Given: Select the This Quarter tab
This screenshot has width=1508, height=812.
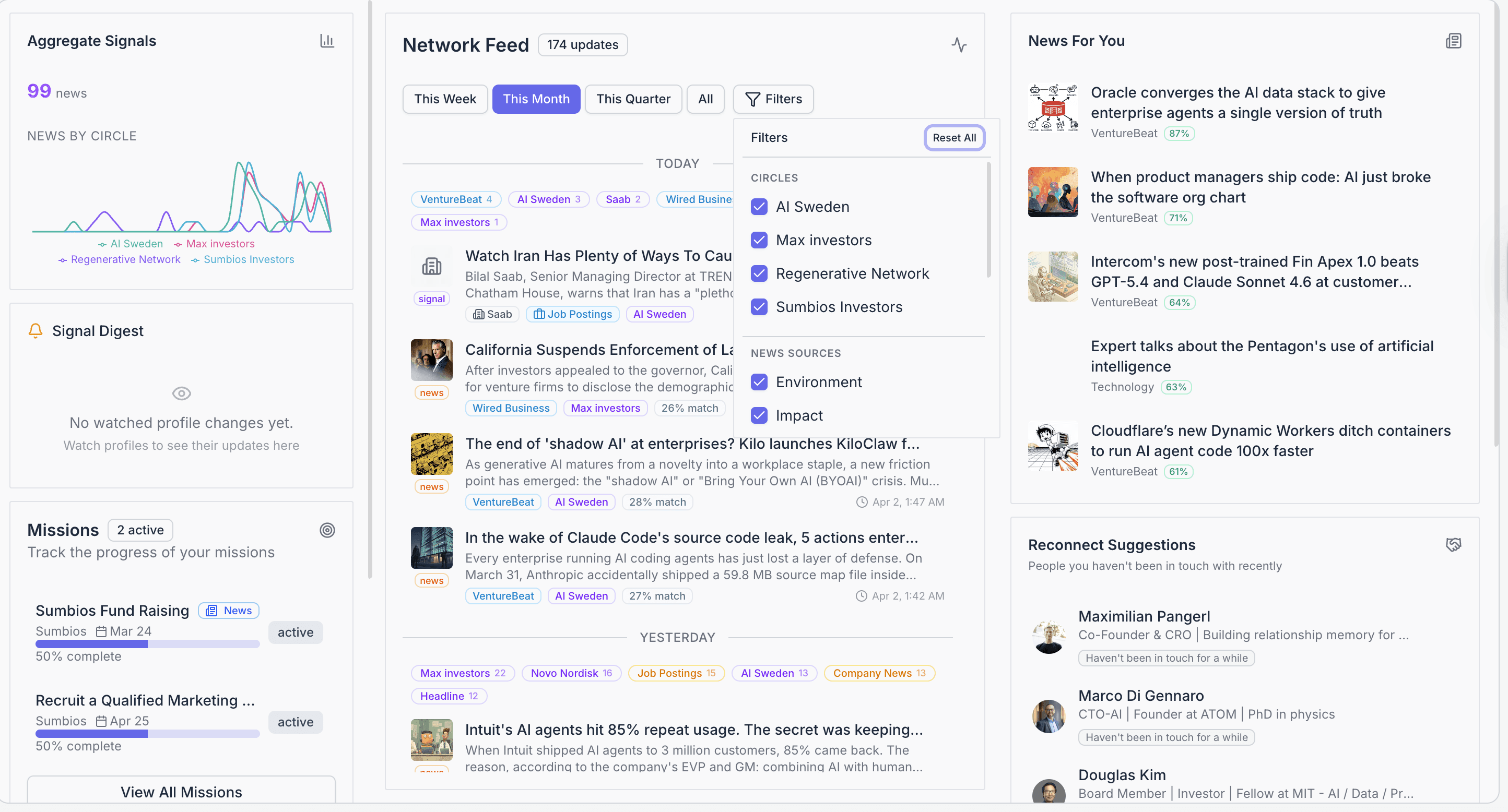Looking at the screenshot, I should (633, 99).
